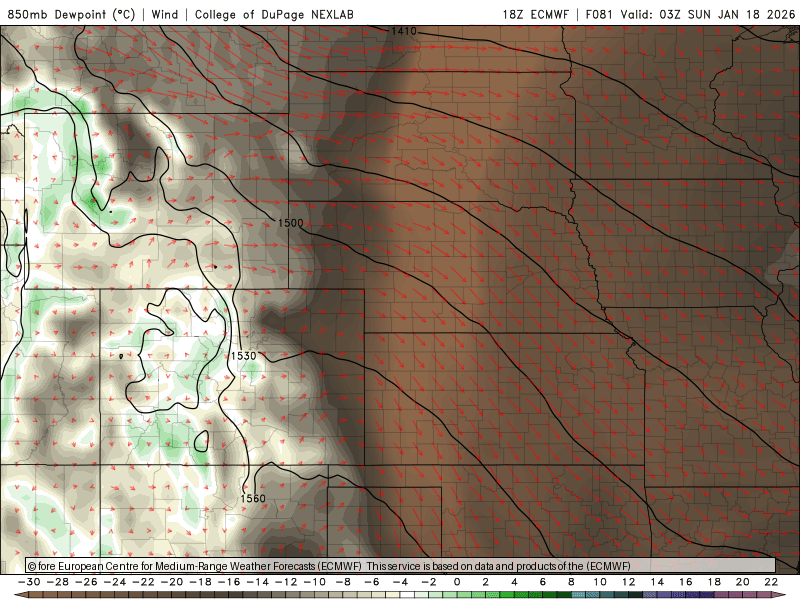Click the -2 value on the color scale
This screenshot has height=600, width=800.
(429, 582)
